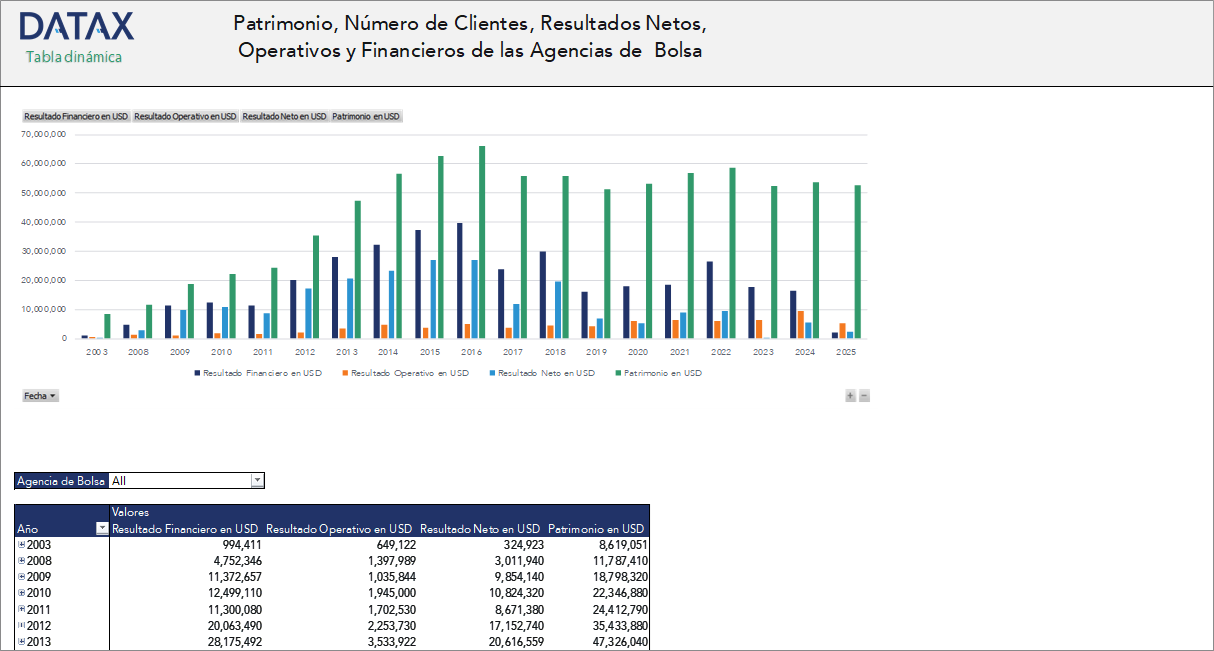The height and width of the screenshot is (651, 1214).
Task: Click the "+" expand entire field icon
Action: pyautogui.click(x=850, y=396)
